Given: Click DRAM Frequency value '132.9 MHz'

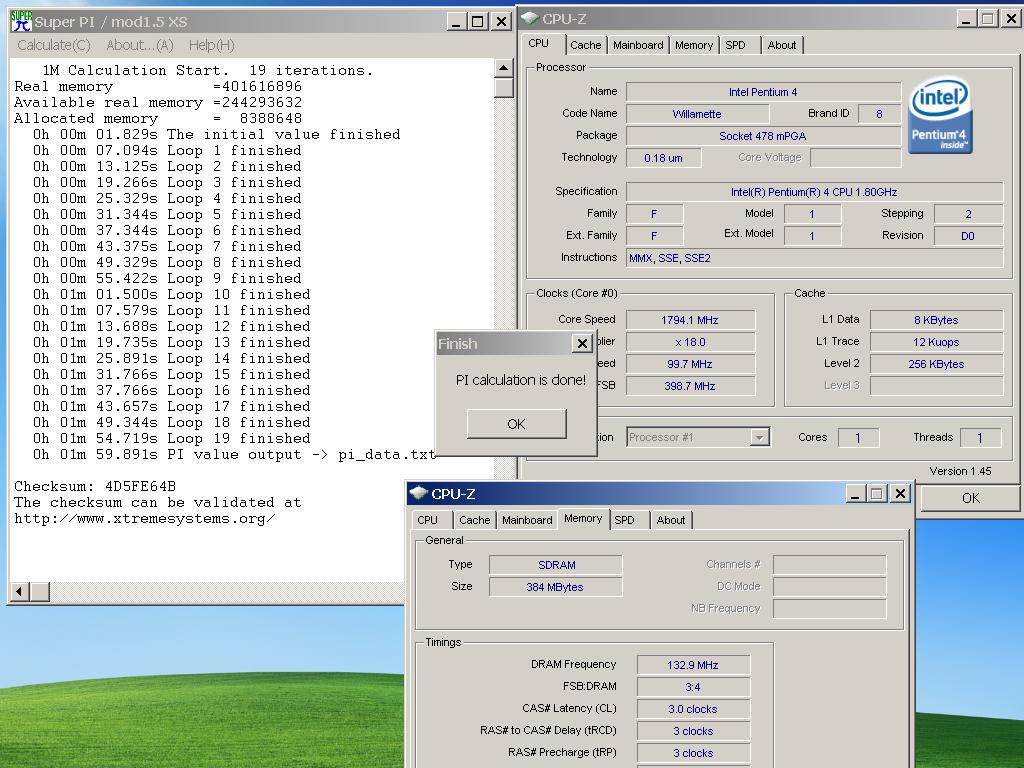Looking at the screenshot, I should [x=693, y=665].
